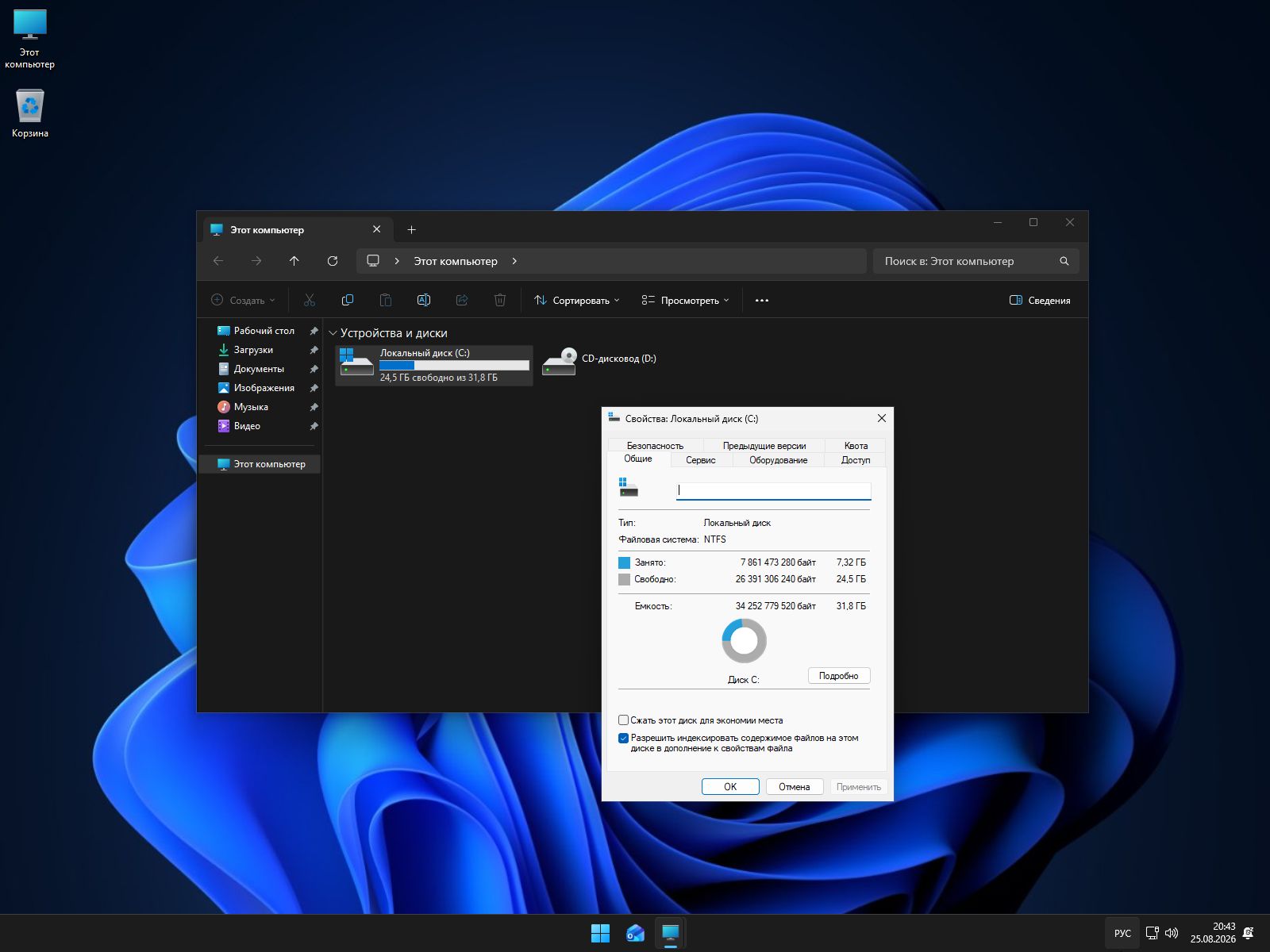Click the Подробно button
The width and height of the screenshot is (1270, 952).
point(839,676)
